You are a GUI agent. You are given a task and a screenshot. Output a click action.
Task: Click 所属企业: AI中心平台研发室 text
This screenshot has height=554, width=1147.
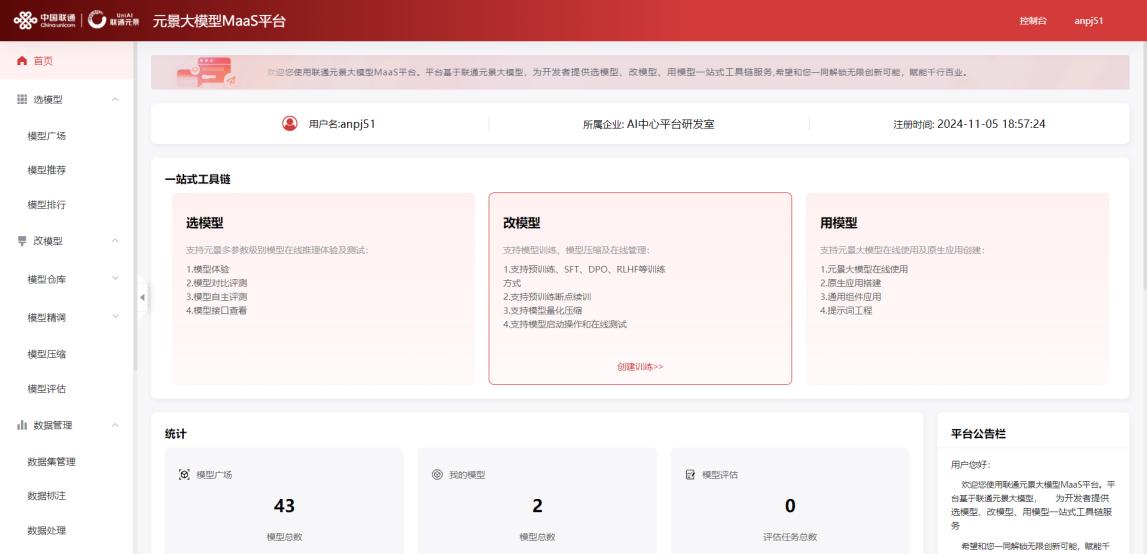(648, 124)
